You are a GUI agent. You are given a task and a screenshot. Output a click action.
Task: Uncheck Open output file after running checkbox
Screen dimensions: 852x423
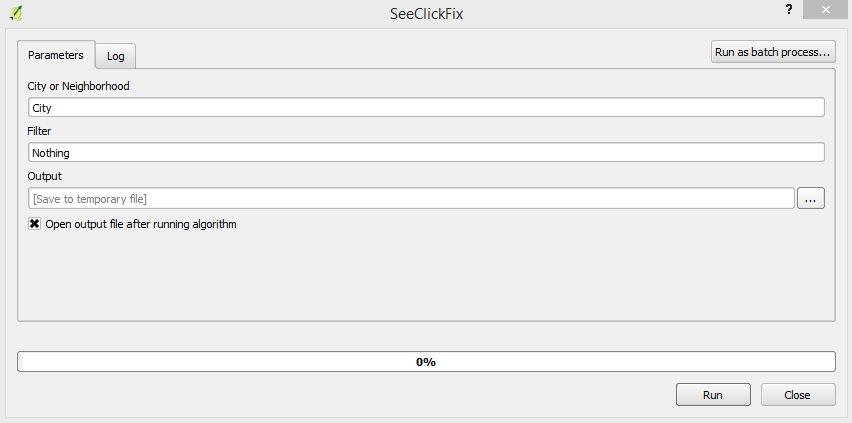(x=35, y=224)
